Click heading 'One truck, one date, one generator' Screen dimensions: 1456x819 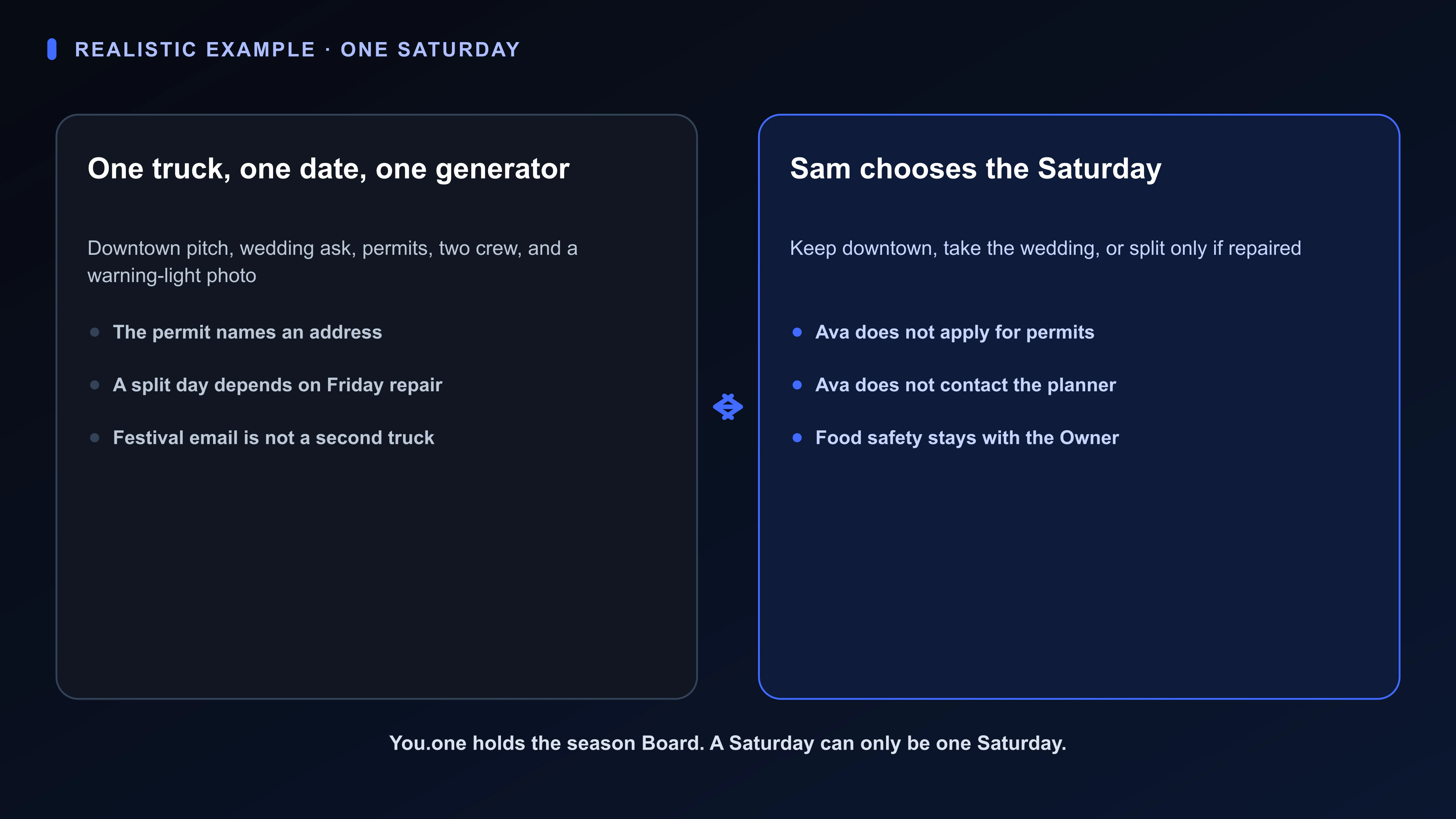point(328,169)
